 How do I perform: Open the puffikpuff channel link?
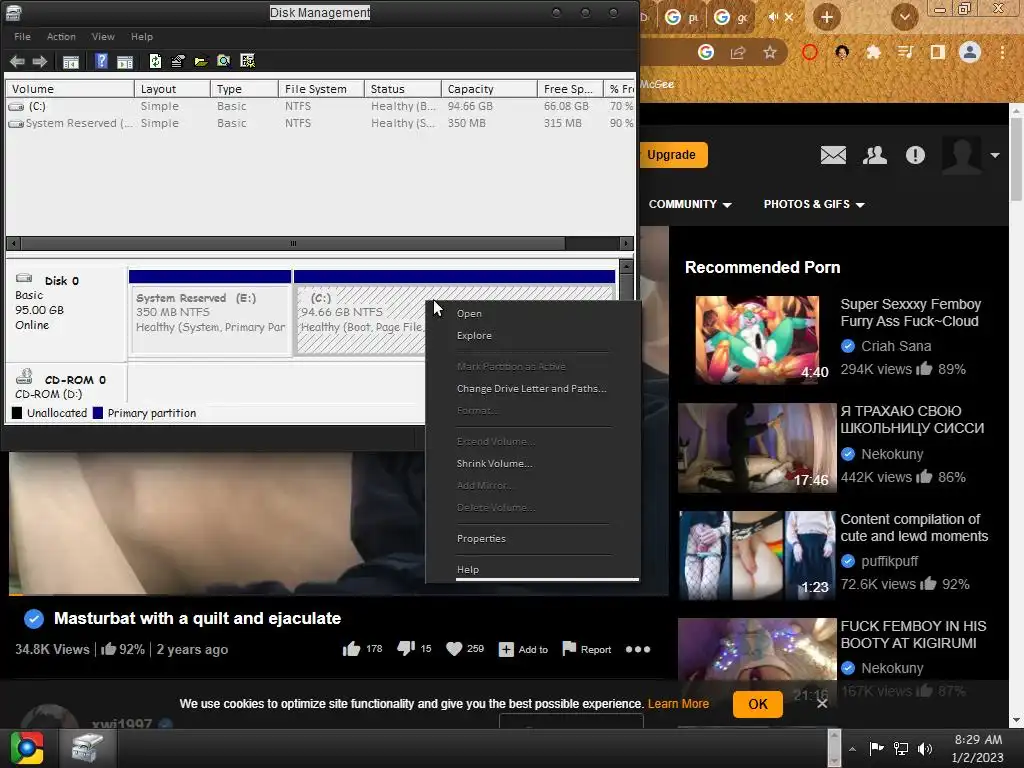pos(889,561)
